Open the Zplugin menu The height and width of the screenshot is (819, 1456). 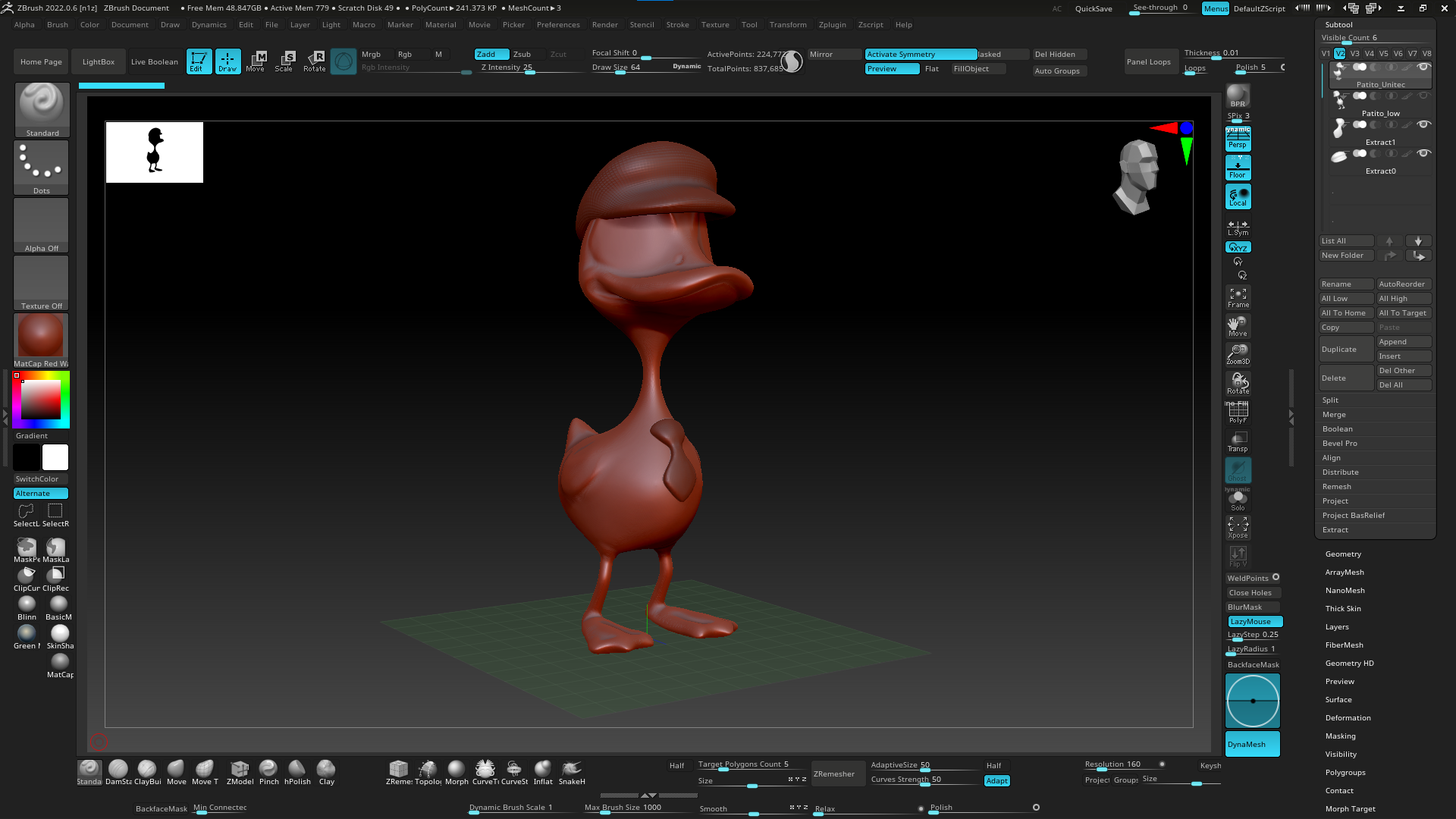click(x=832, y=25)
